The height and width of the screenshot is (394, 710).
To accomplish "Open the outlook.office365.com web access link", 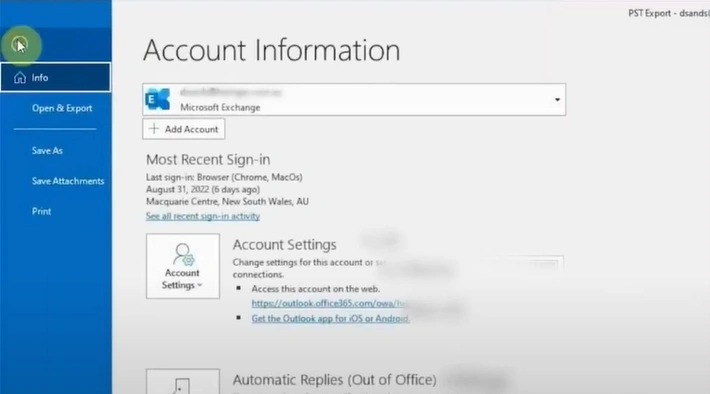I will click(x=328, y=303).
